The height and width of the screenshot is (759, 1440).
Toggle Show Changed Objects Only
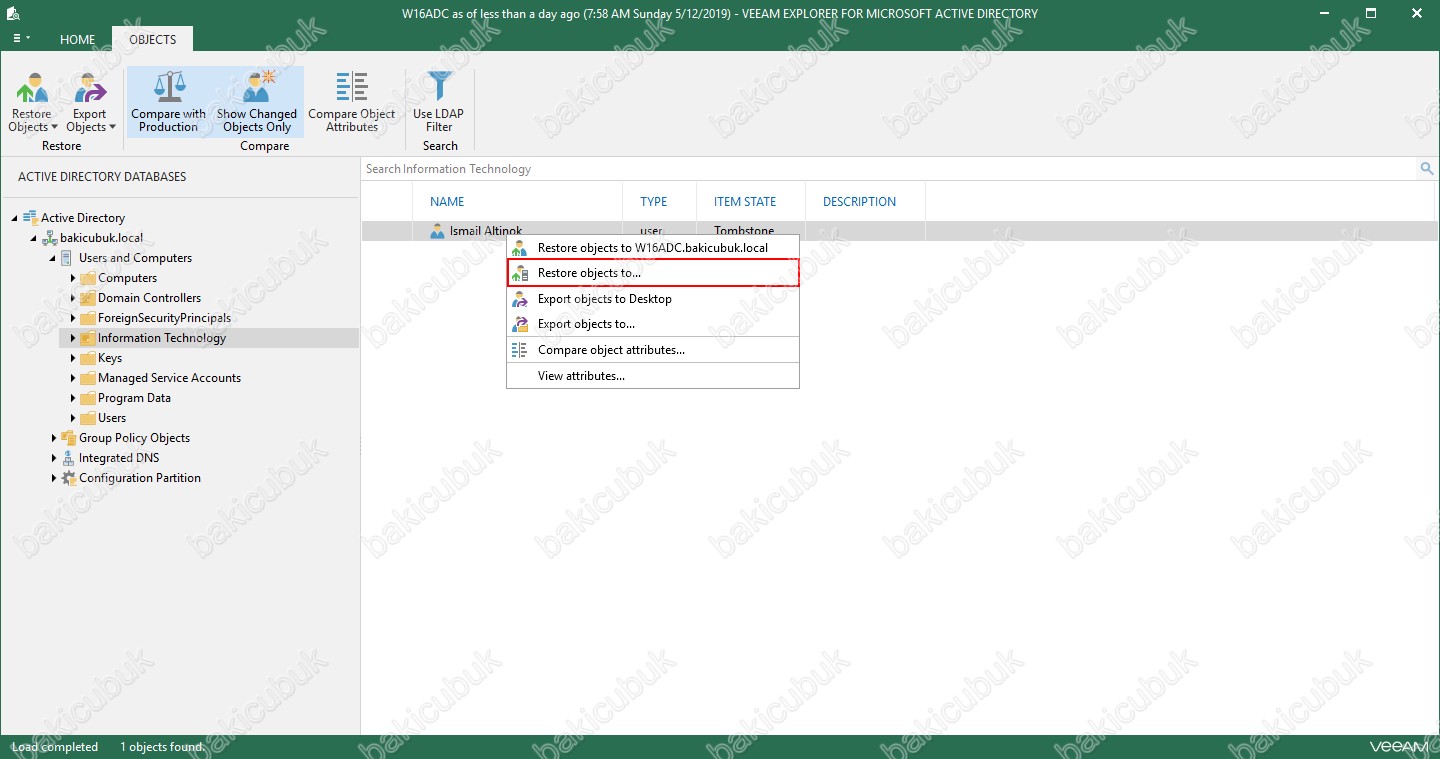pyautogui.click(x=257, y=103)
